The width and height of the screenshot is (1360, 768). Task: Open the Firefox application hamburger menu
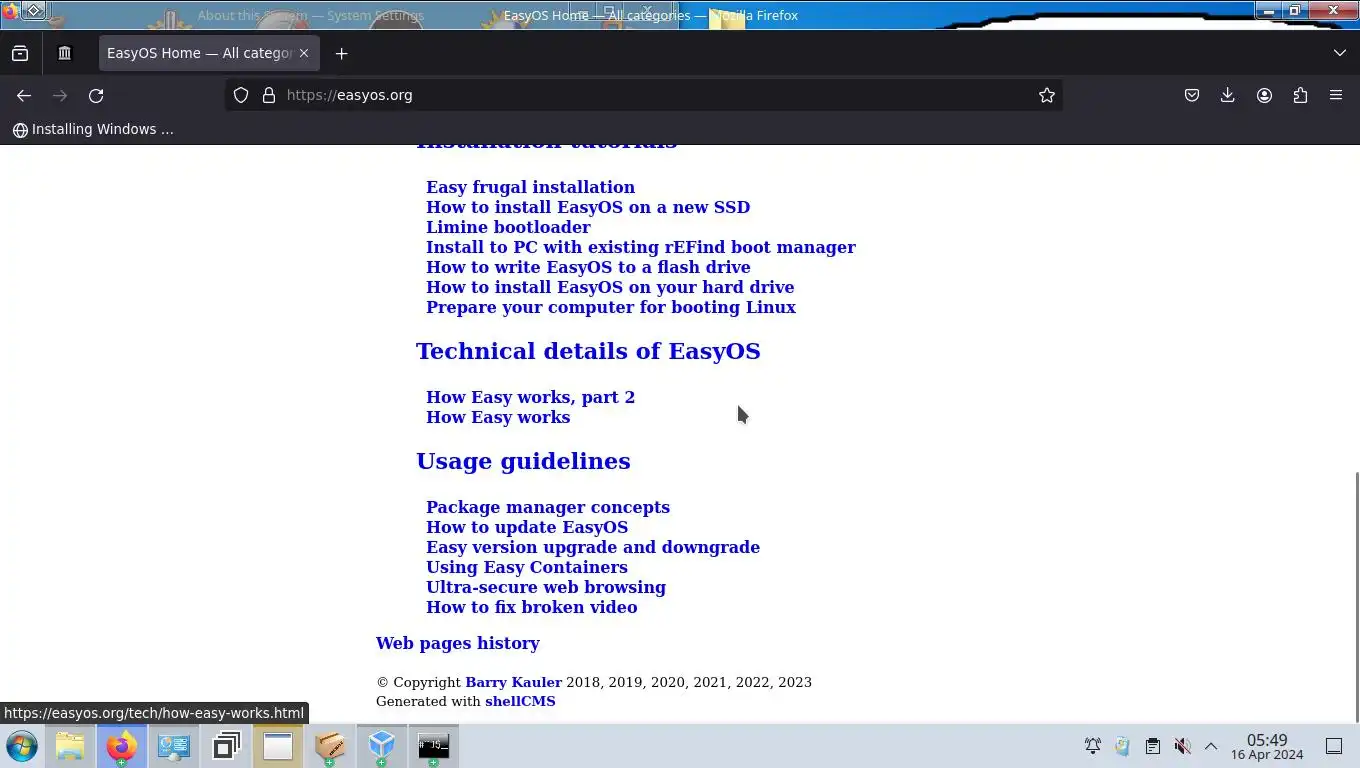1336,95
